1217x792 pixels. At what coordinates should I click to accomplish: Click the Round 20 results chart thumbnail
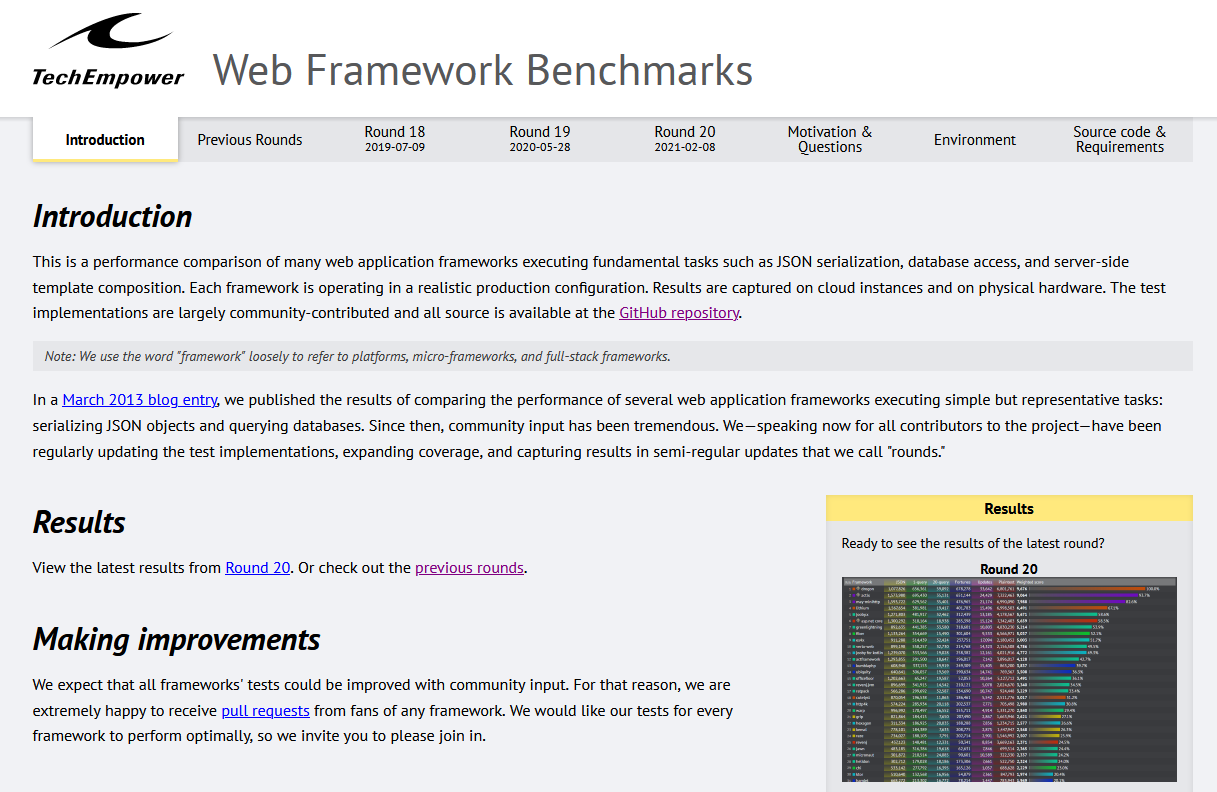coord(1009,680)
